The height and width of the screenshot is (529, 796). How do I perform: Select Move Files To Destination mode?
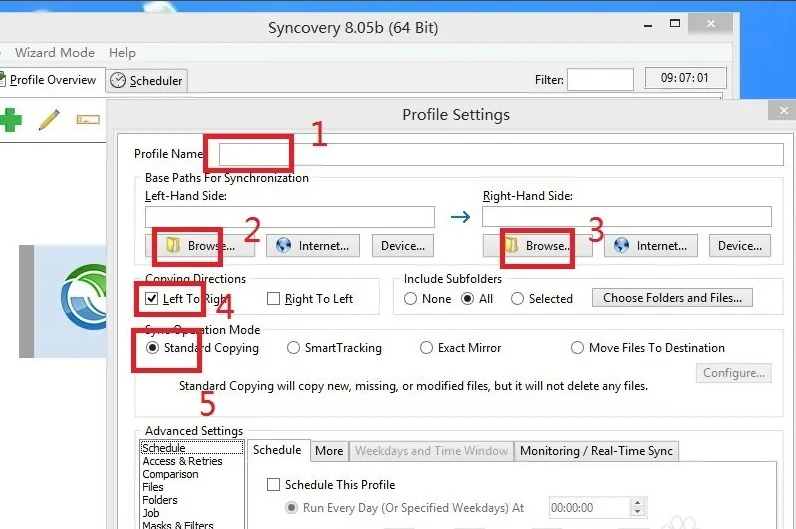[x=577, y=348]
